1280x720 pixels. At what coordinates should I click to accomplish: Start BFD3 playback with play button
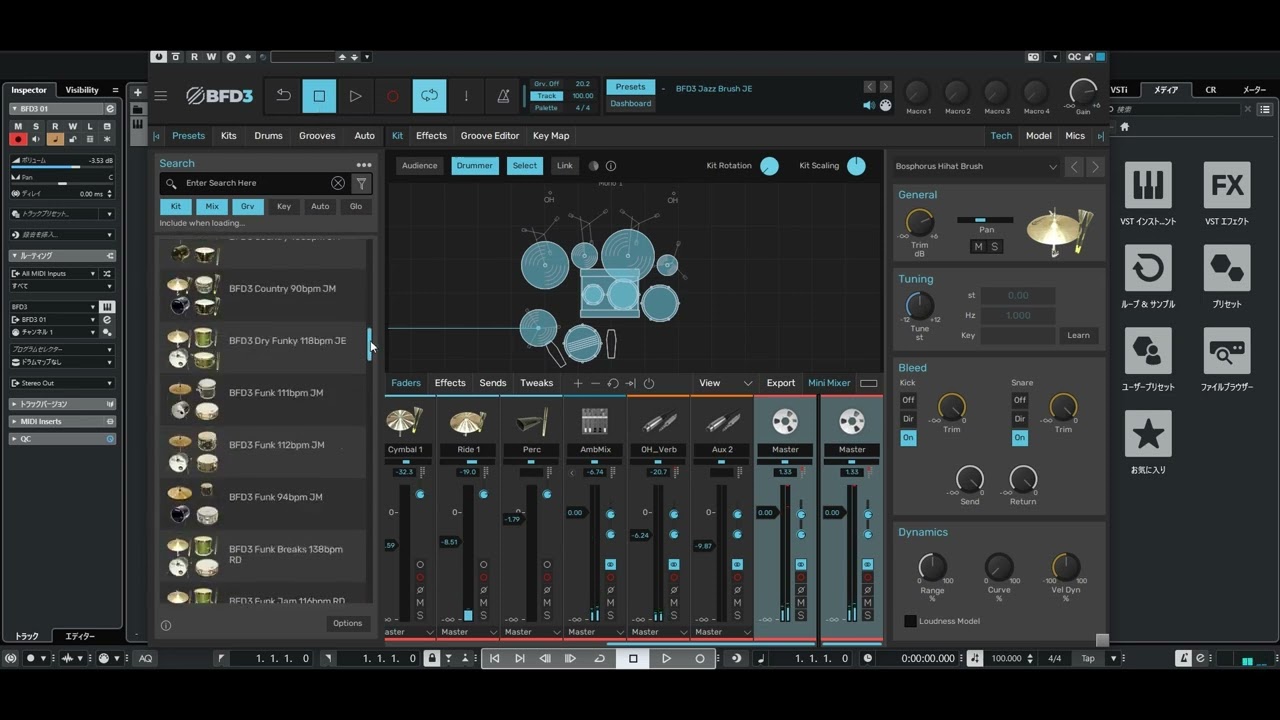355,96
